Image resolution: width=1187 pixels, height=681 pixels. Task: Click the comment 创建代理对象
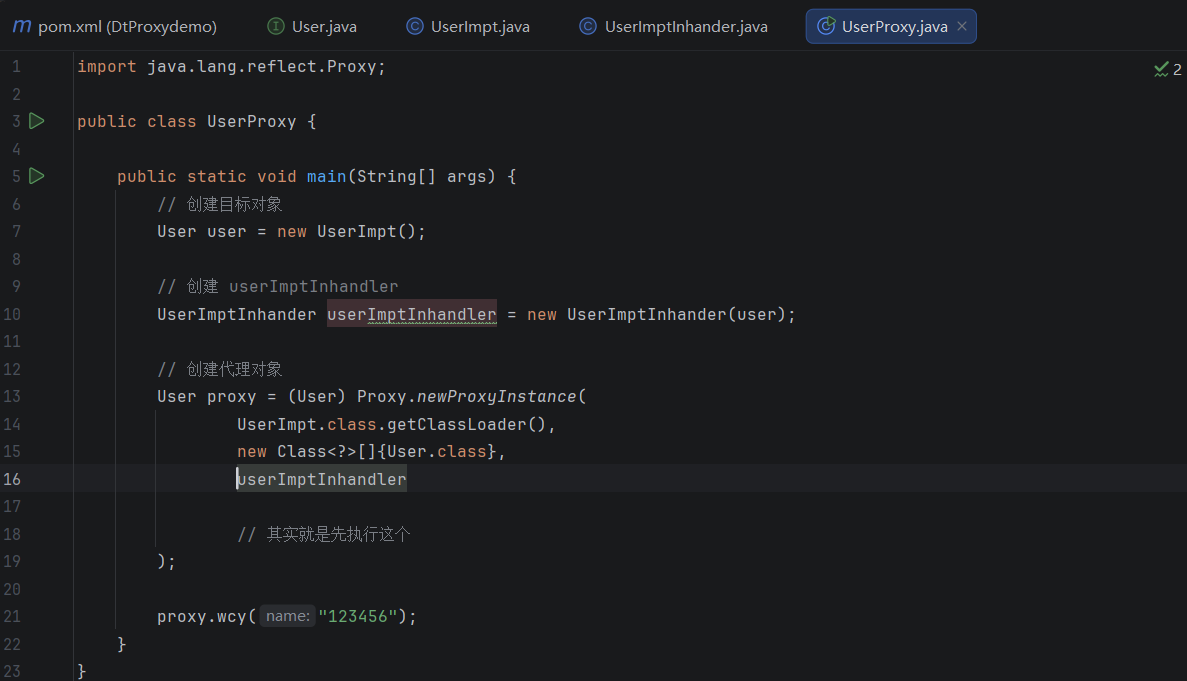pyautogui.click(x=220, y=369)
